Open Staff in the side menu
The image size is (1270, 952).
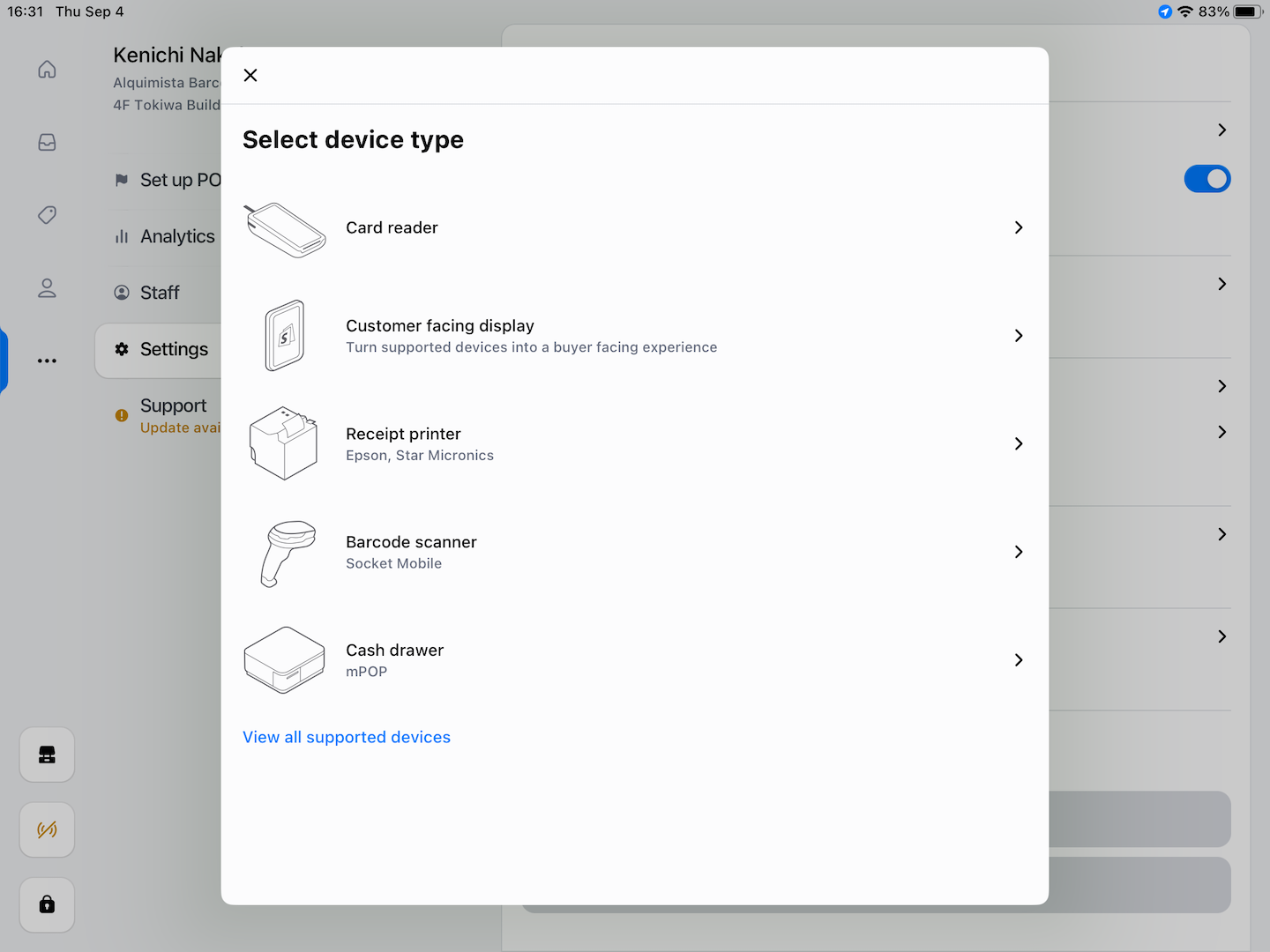[160, 293]
